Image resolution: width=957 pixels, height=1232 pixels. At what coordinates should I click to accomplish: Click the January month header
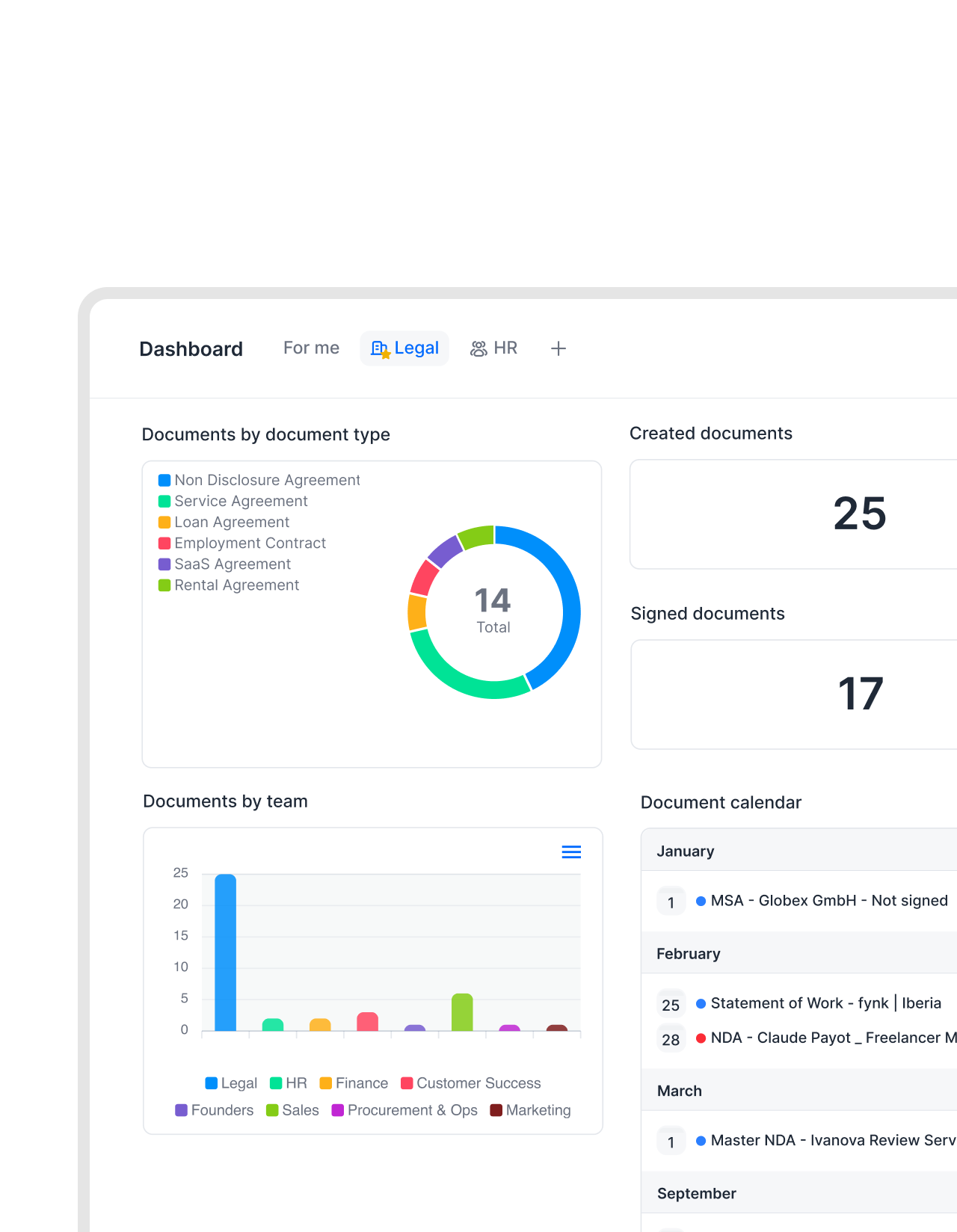[799, 850]
